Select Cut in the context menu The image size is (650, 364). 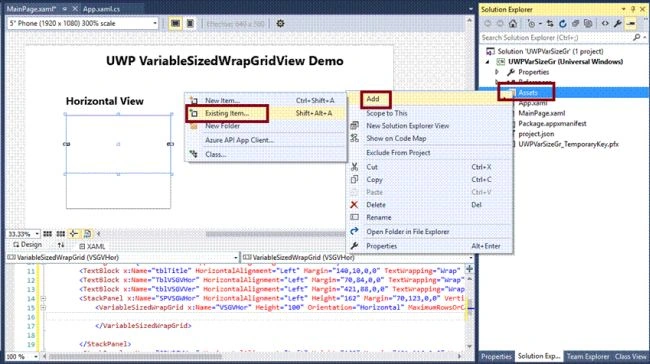[429, 167]
